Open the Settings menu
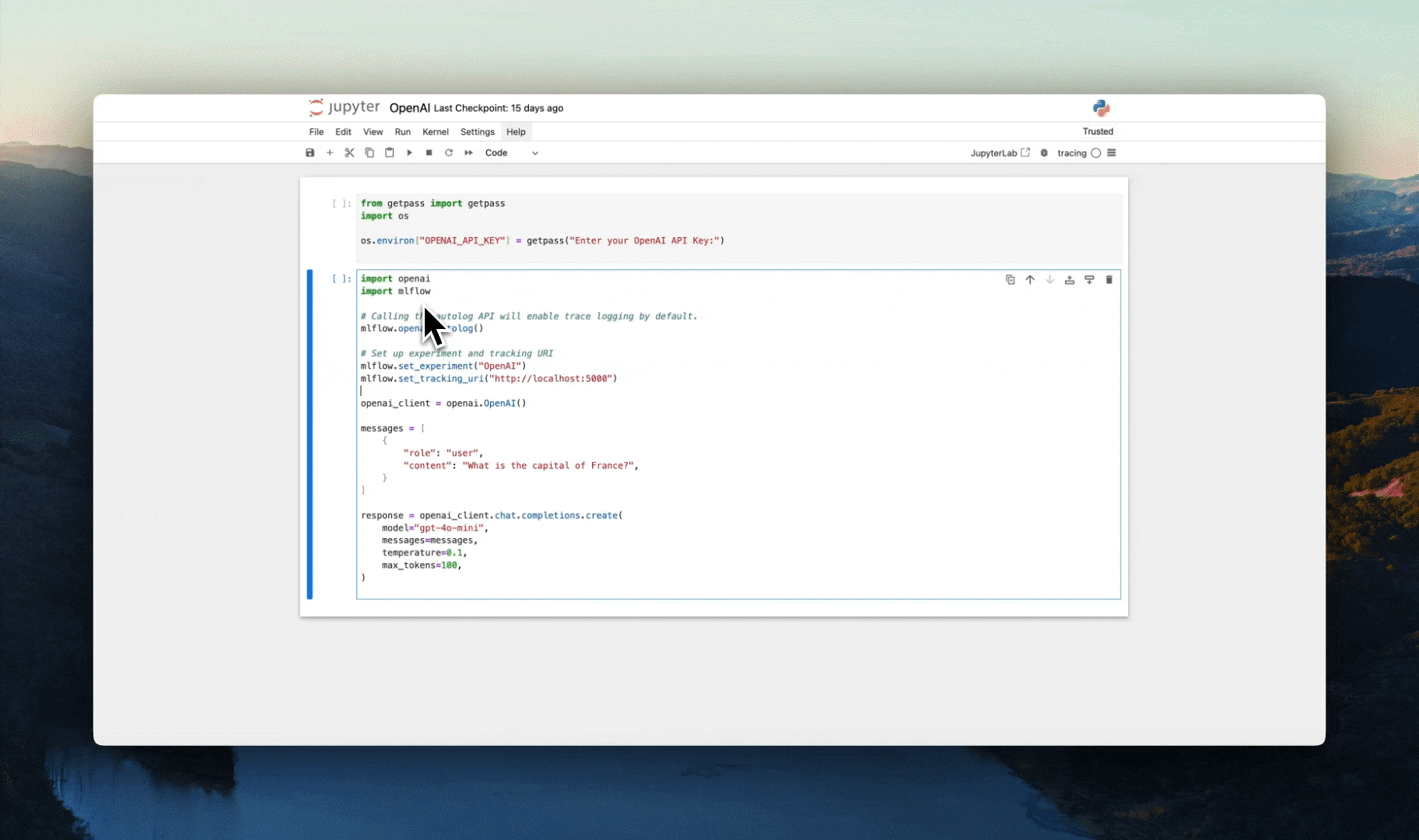Viewport: 1419px width, 840px height. tap(477, 131)
